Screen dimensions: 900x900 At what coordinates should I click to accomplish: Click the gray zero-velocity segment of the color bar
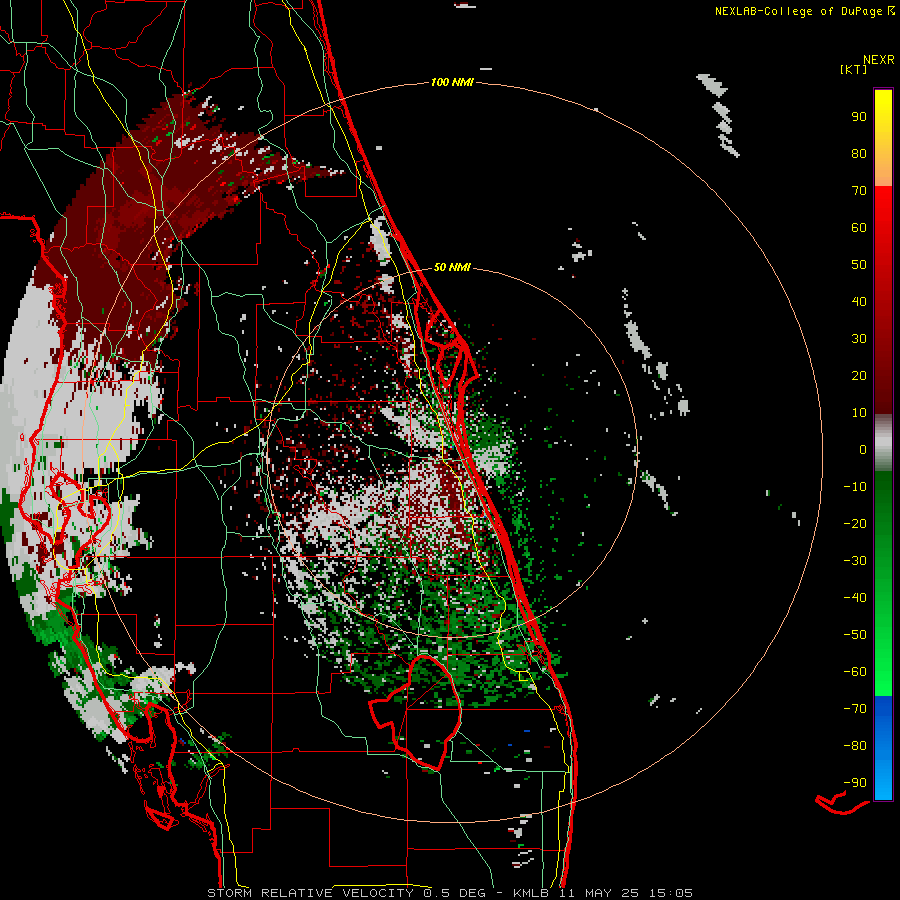[883, 443]
